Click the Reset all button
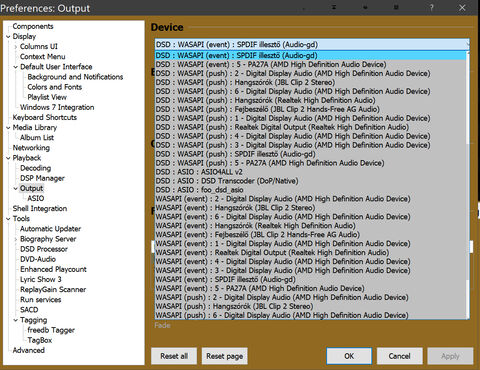Screen dimensions: 480x370 [174, 356]
